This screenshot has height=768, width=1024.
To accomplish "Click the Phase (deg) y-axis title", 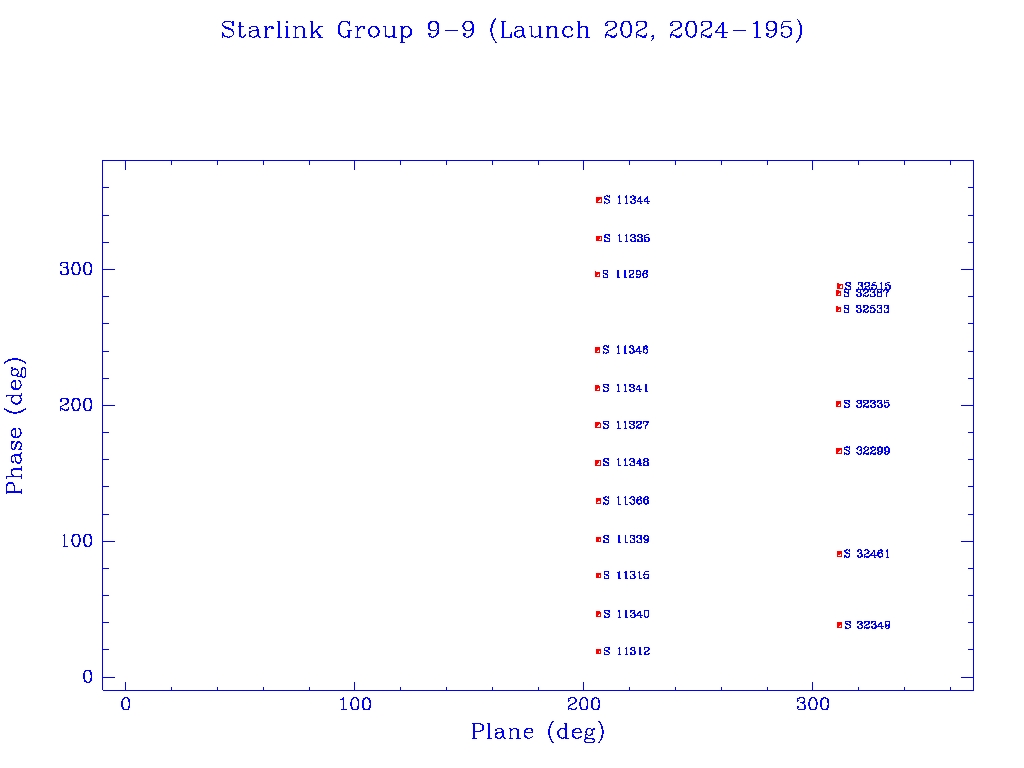I will click(x=15, y=425).
